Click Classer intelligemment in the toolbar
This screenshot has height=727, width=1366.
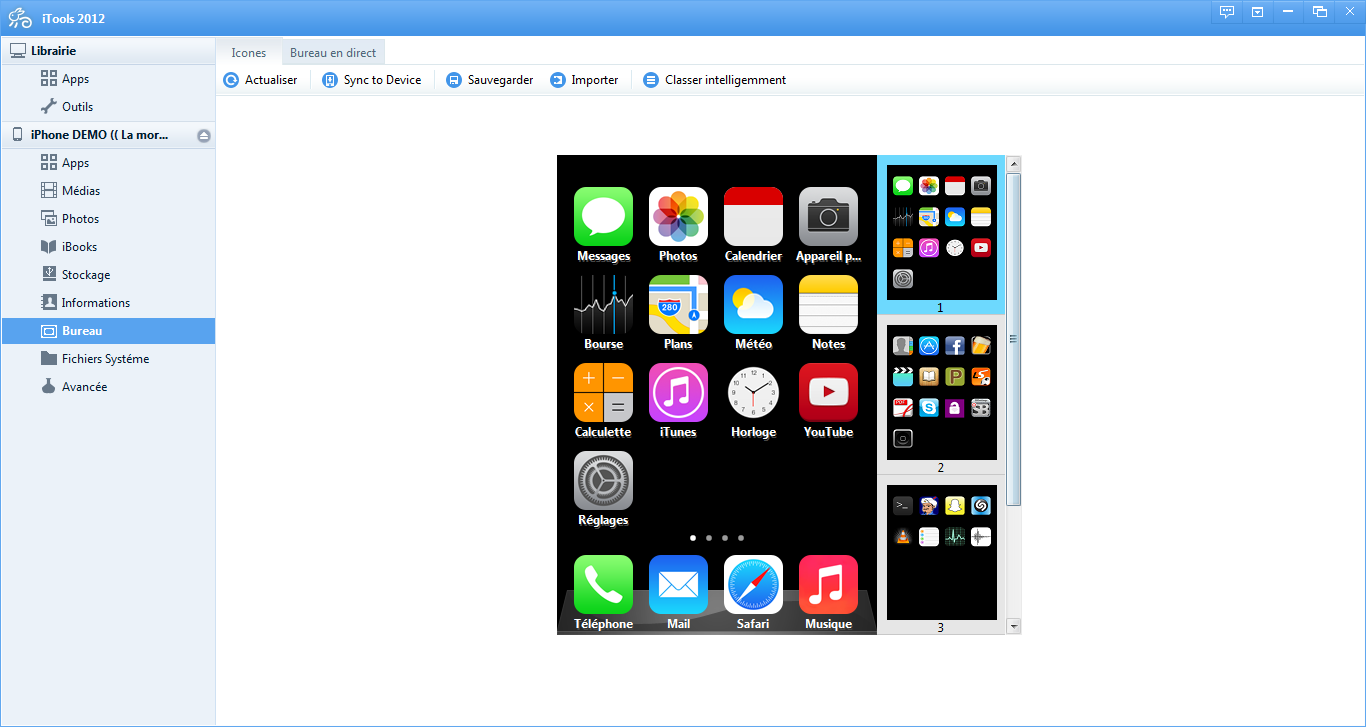click(715, 80)
